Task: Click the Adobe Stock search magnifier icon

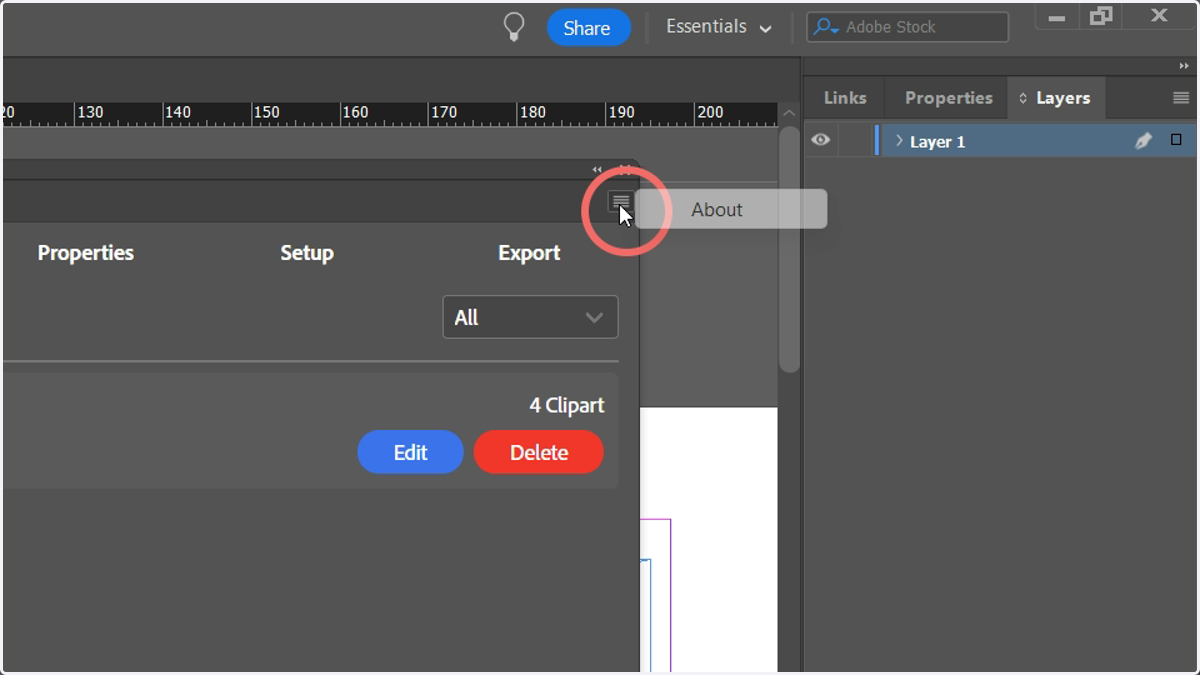Action: coord(826,27)
